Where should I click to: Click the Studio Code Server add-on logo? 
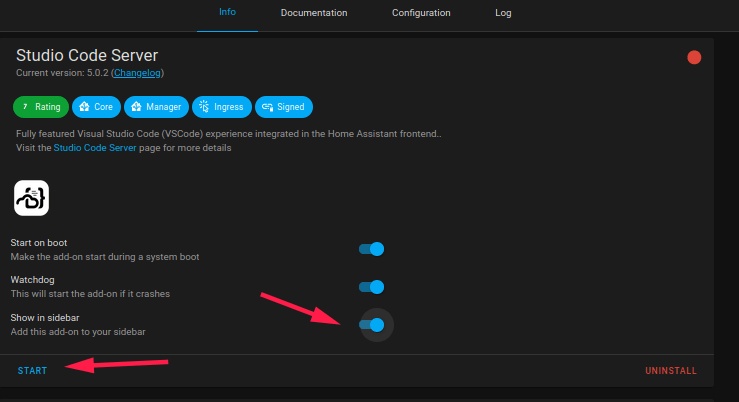32,198
